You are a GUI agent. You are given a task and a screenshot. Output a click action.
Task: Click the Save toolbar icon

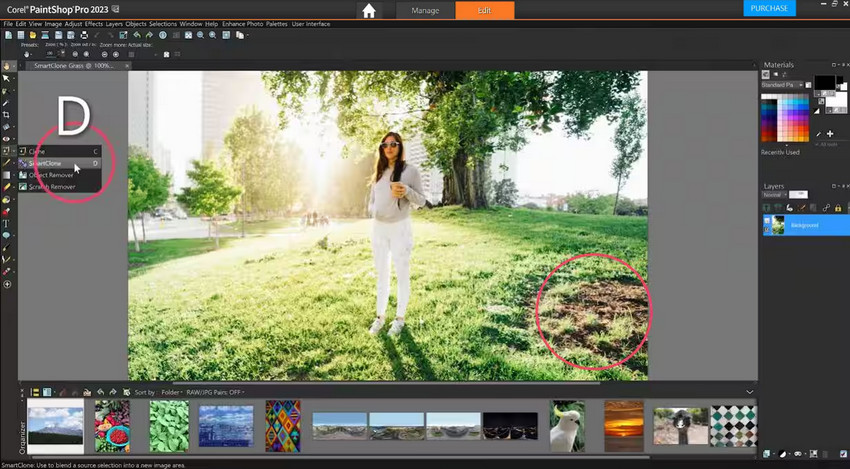58,35
